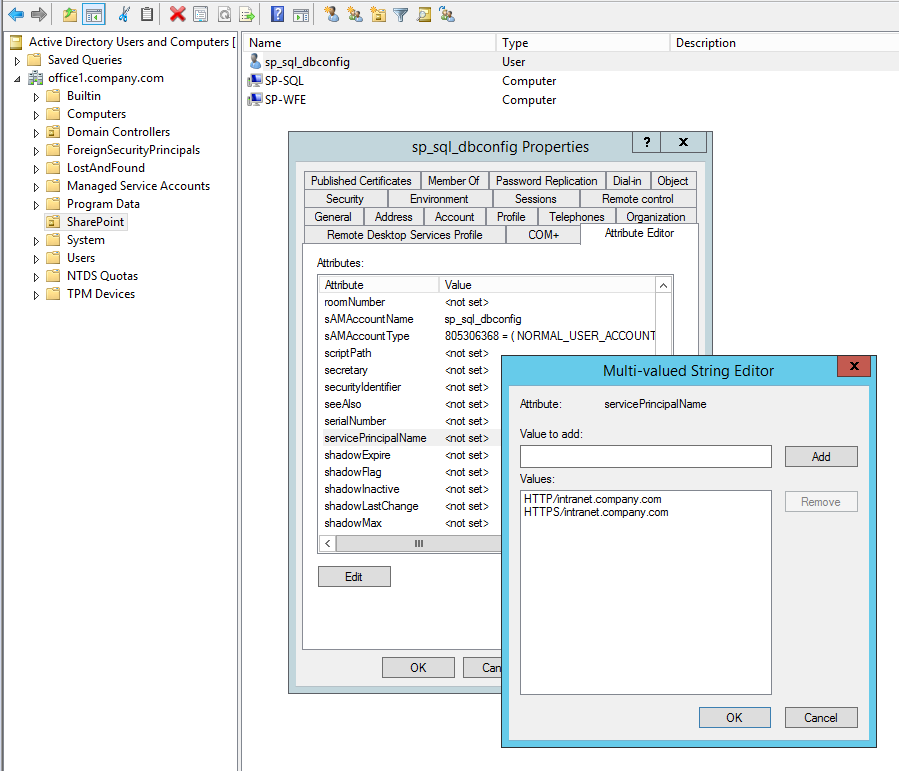Select the sp_sql_dbconfig user icon in the list

255,61
